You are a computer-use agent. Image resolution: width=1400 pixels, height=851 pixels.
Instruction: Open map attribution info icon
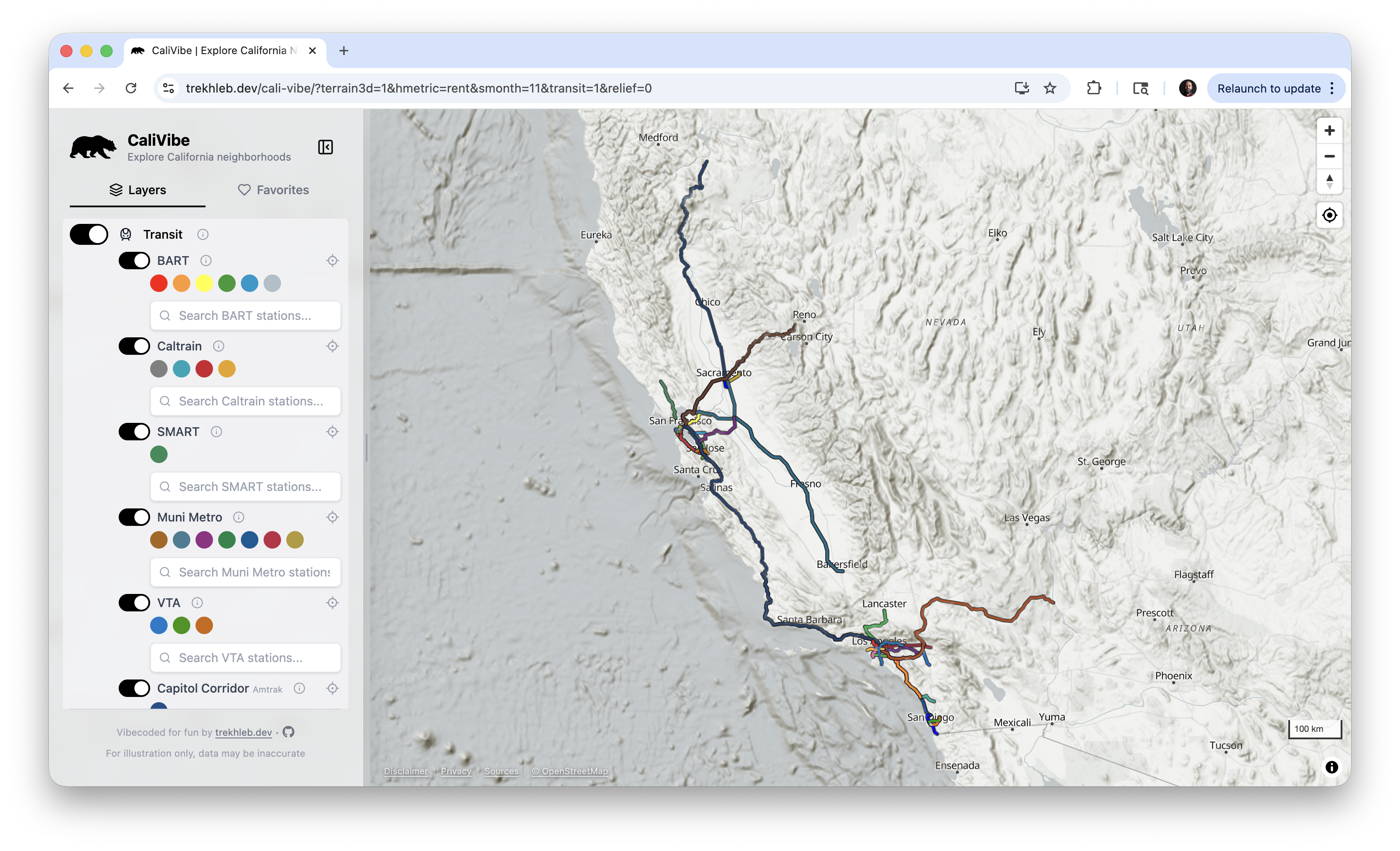pos(1331,768)
